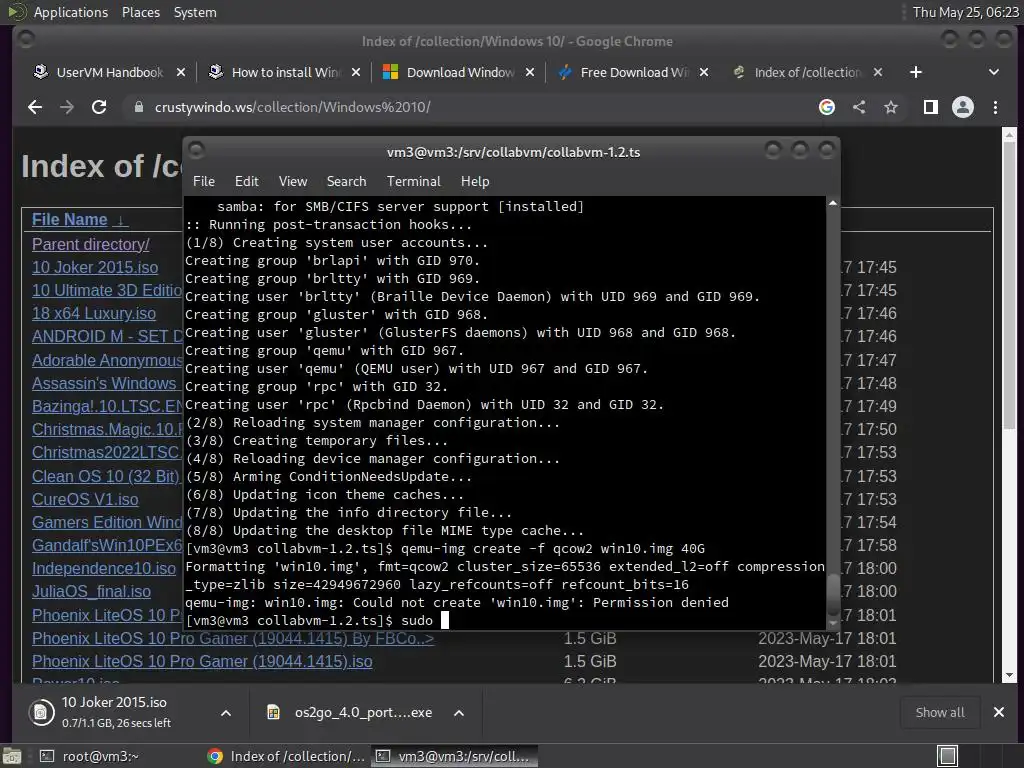View site security lock icon
Image resolution: width=1024 pixels, height=768 pixels.
tap(138, 107)
